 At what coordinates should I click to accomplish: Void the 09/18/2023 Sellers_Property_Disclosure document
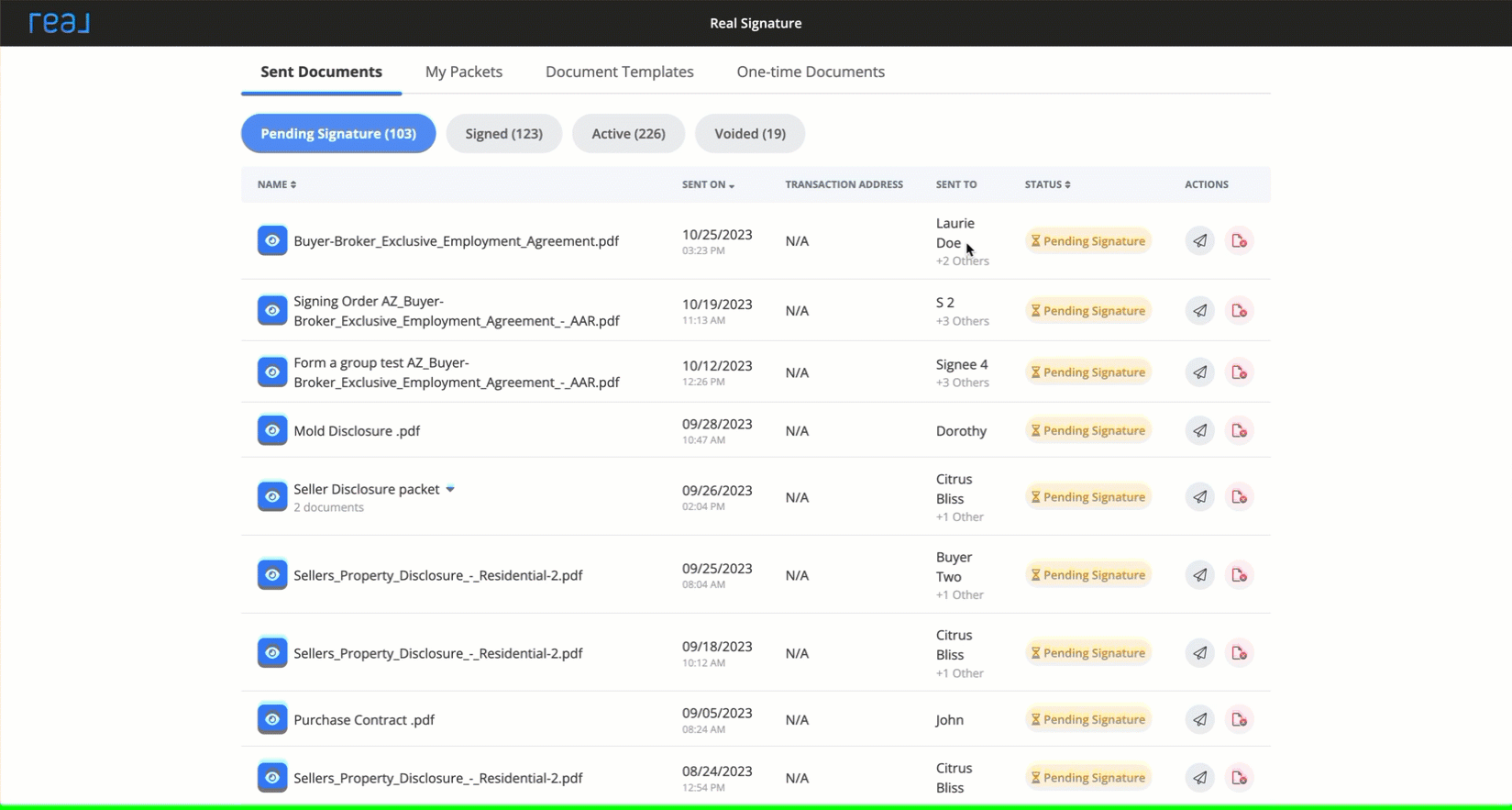tap(1240, 653)
